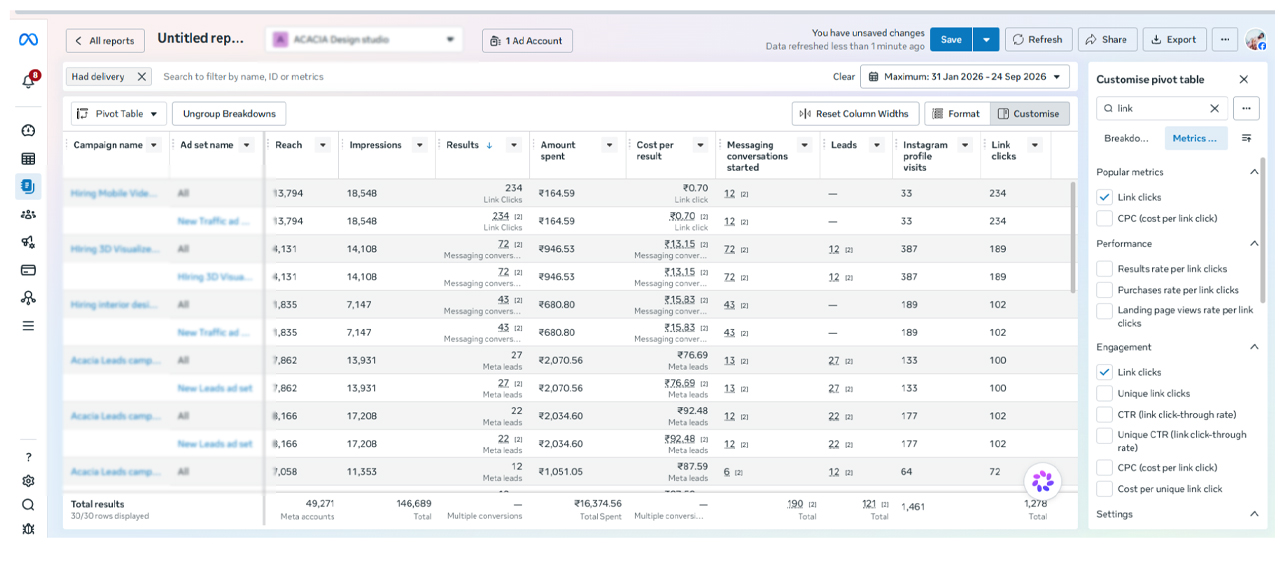Open the date range Maximum dropdown
1280x572 pixels.
[x=965, y=76]
